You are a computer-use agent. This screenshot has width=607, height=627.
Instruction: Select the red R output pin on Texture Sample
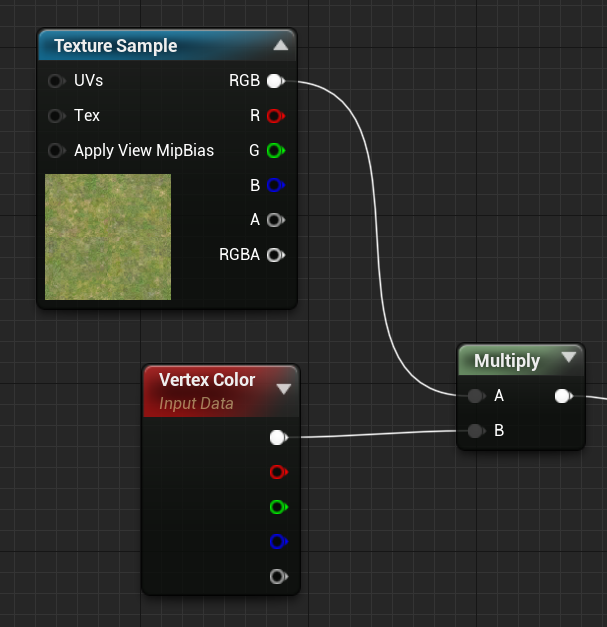[x=276, y=116]
